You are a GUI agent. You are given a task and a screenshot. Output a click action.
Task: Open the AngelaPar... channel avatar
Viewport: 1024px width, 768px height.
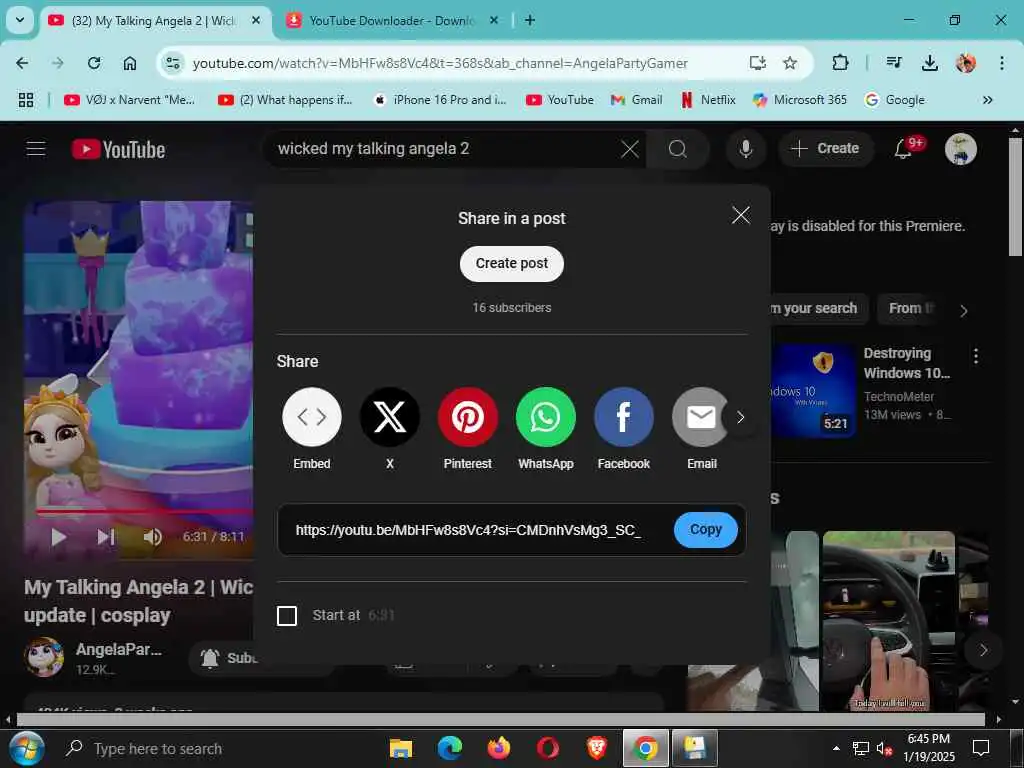[44, 657]
